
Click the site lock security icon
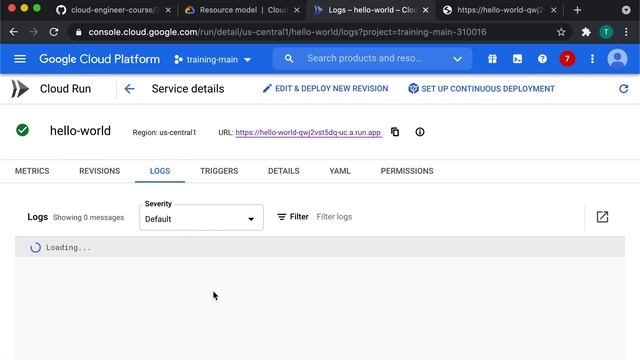tap(78, 32)
